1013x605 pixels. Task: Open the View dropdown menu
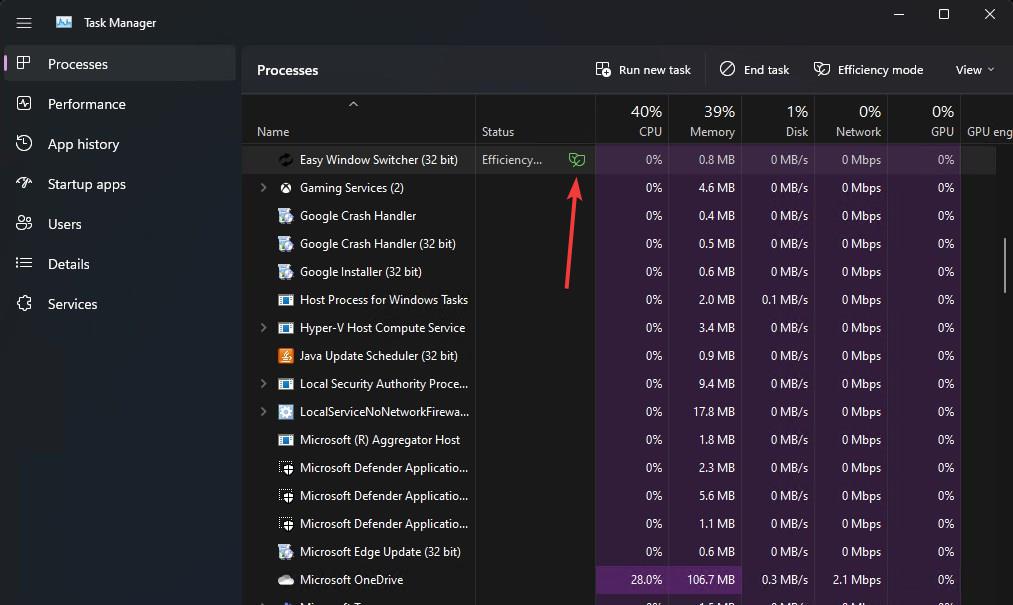click(975, 70)
